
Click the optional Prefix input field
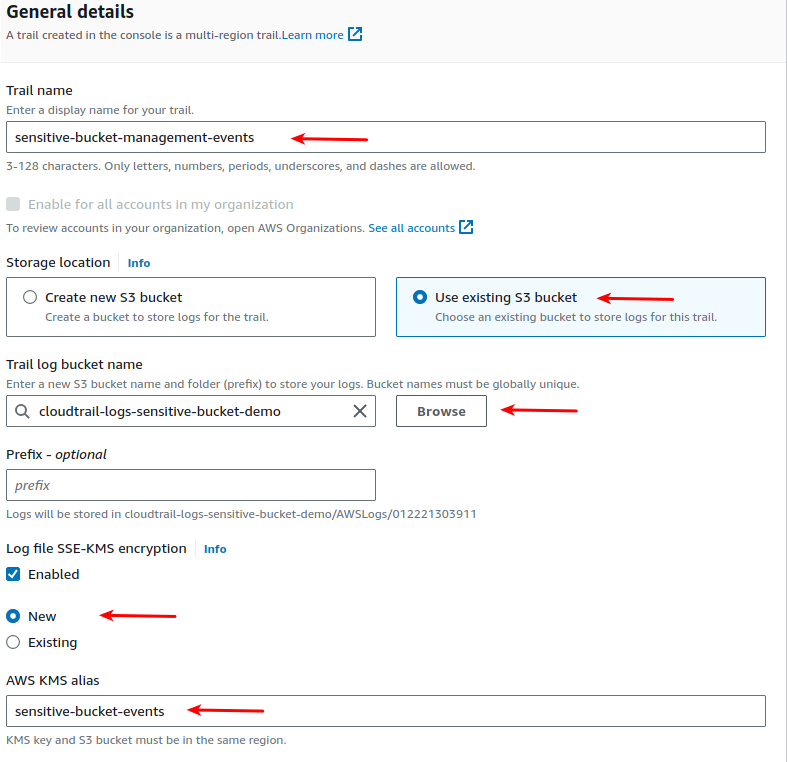click(x=191, y=485)
